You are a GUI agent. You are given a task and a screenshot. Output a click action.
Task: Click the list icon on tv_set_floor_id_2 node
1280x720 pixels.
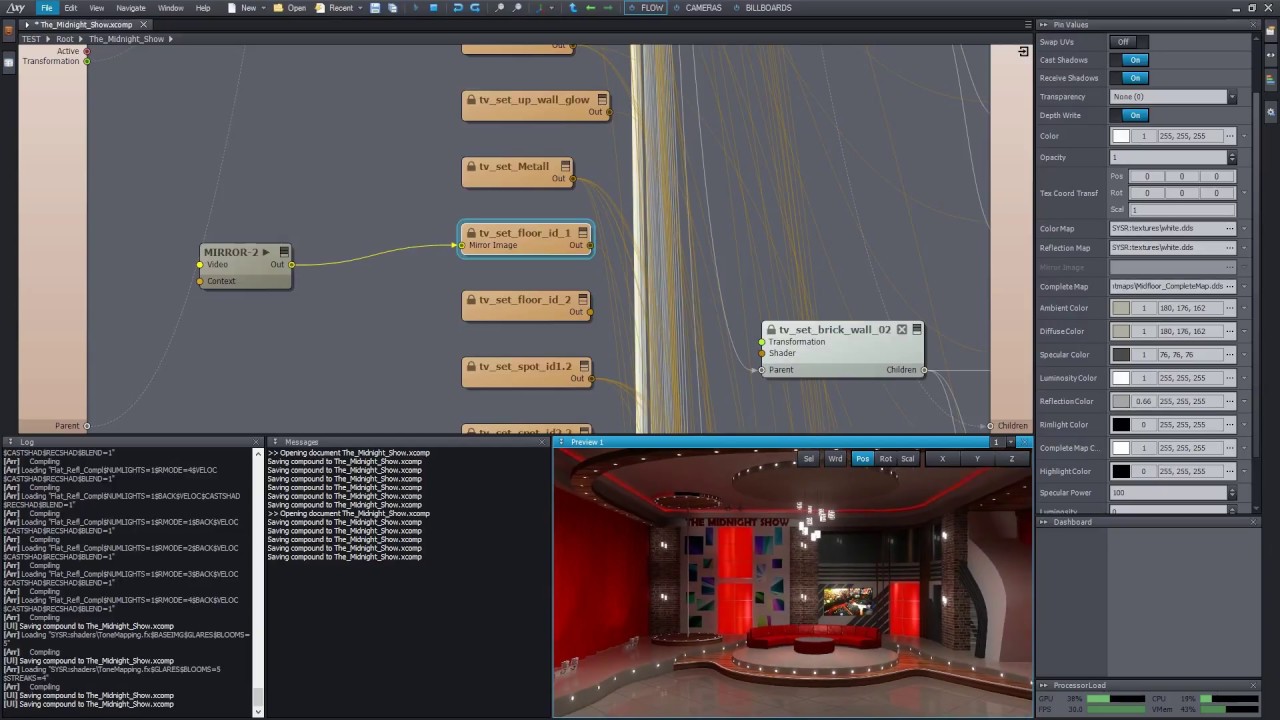coord(583,299)
